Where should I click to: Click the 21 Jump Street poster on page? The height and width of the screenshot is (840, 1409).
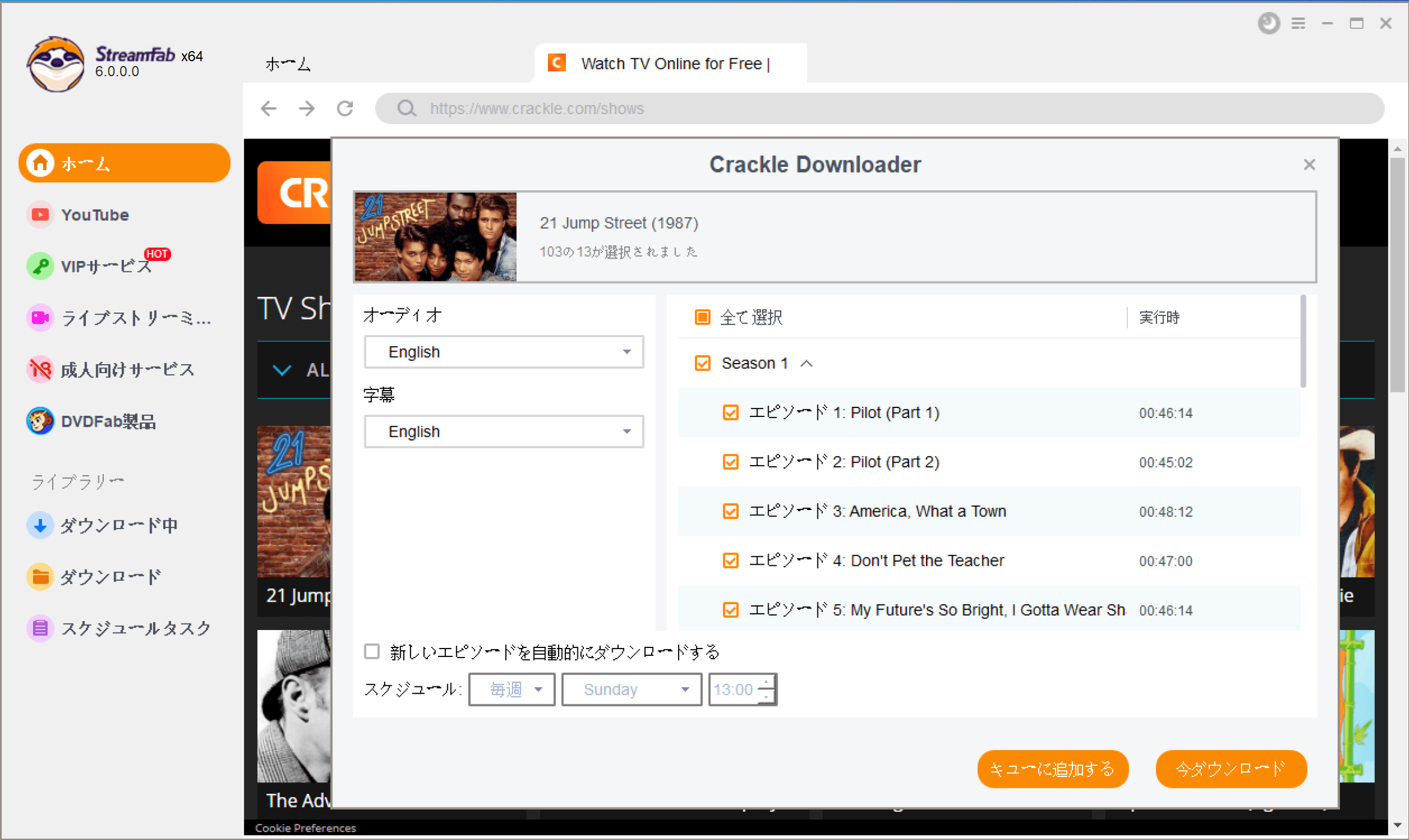[x=294, y=502]
